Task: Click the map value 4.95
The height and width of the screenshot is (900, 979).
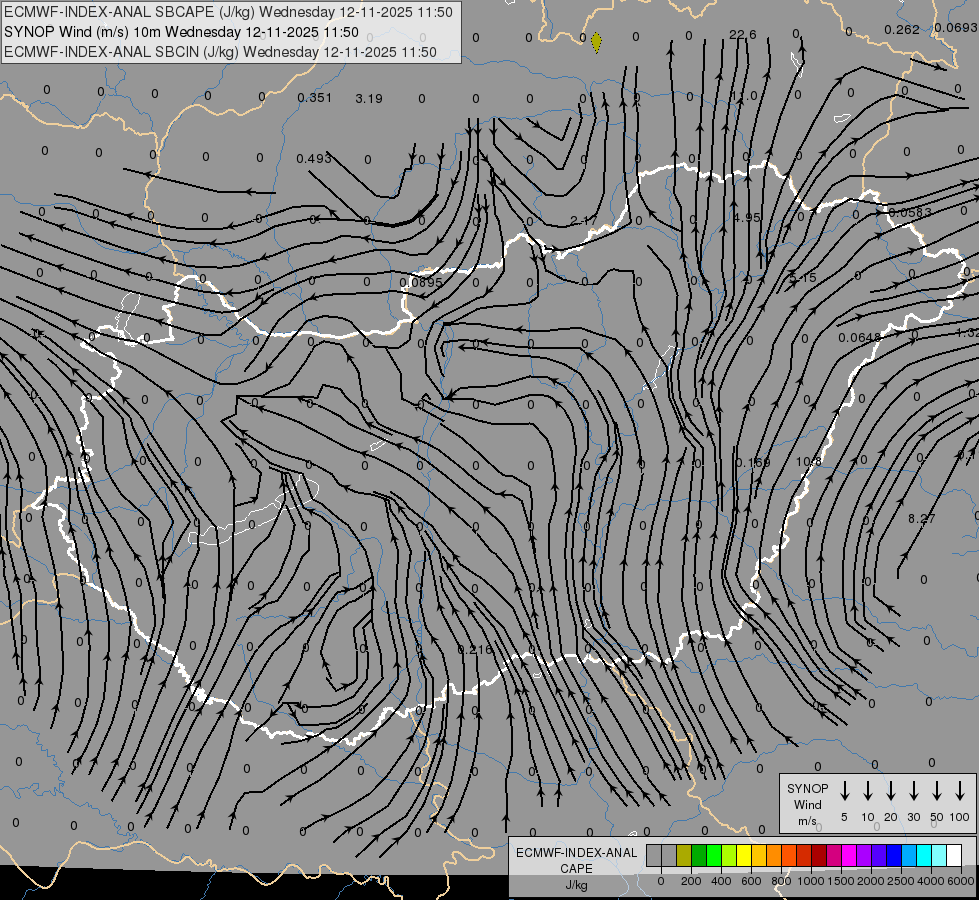Action: pyautogui.click(x=747, y=217)
